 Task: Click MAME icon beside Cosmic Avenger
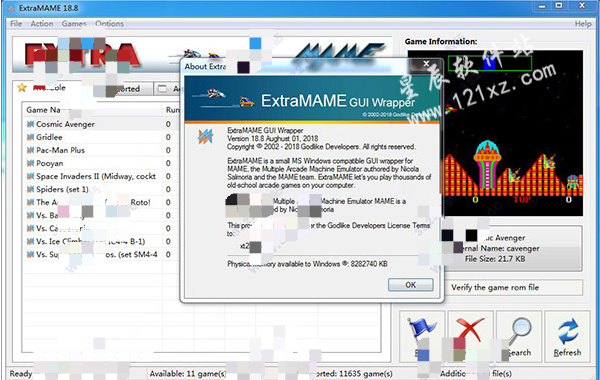coord(30,124)
